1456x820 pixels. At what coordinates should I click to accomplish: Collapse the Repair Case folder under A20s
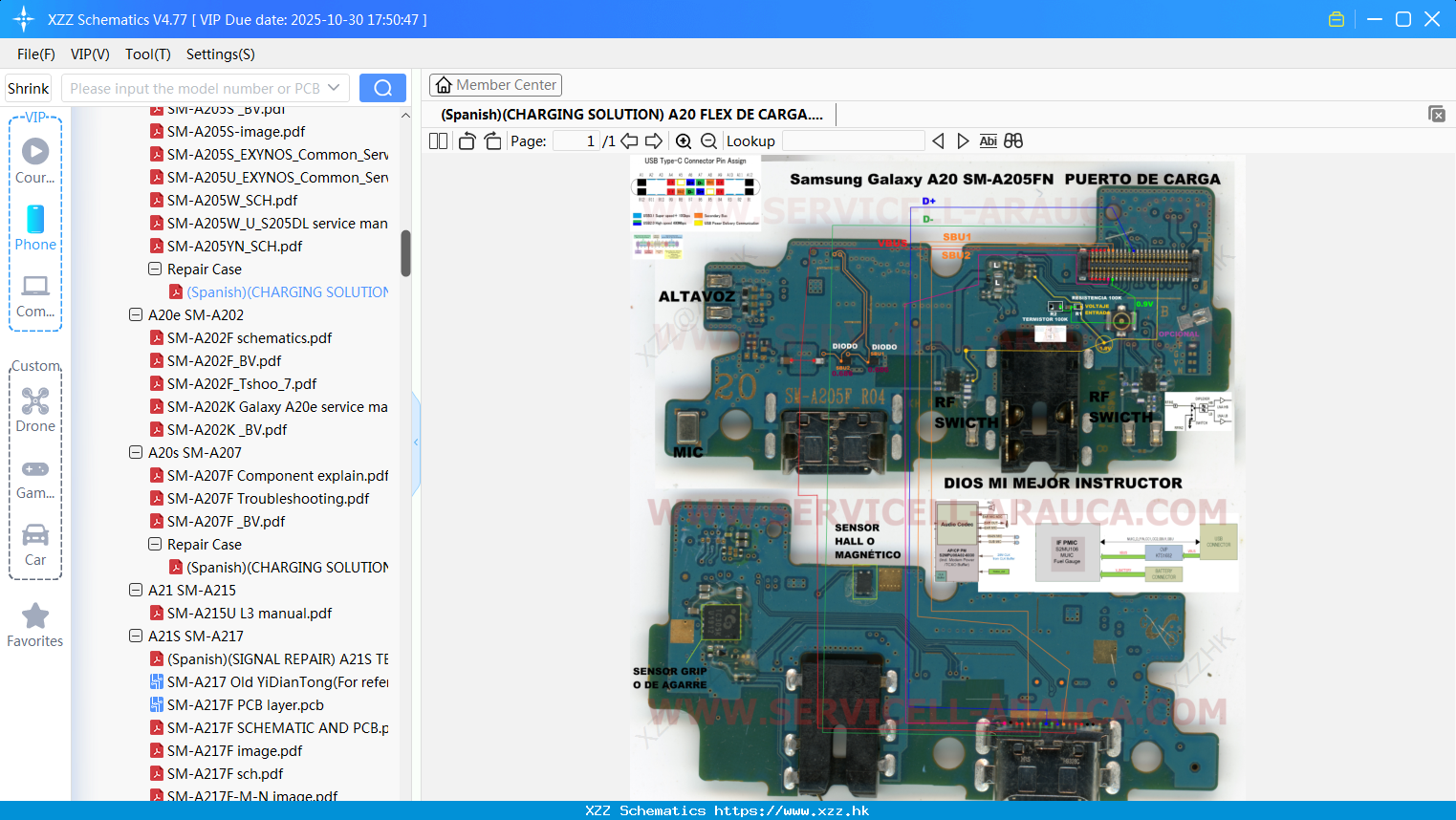point(155,545)
